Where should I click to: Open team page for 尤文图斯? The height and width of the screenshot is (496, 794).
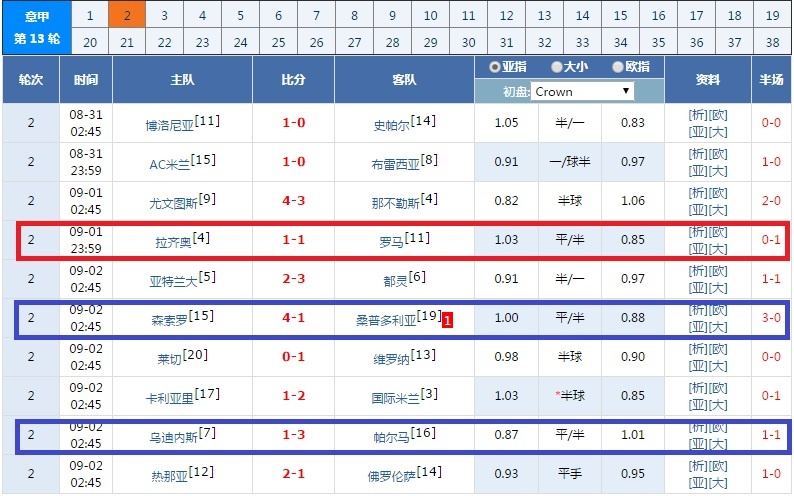coord(173,203)
